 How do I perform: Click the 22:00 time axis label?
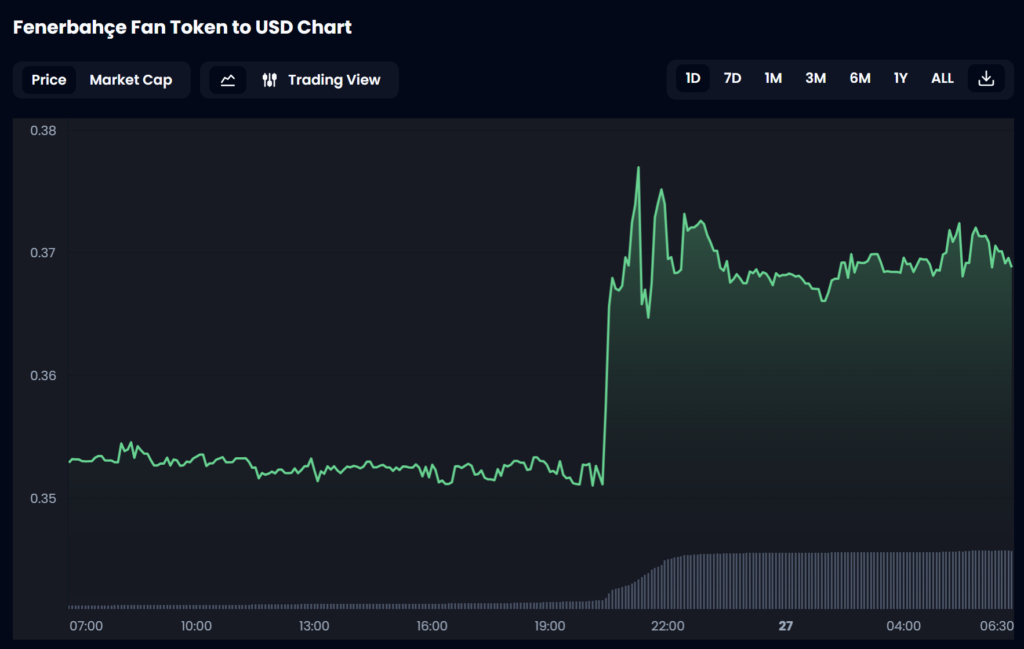click(x=667, y=626)
